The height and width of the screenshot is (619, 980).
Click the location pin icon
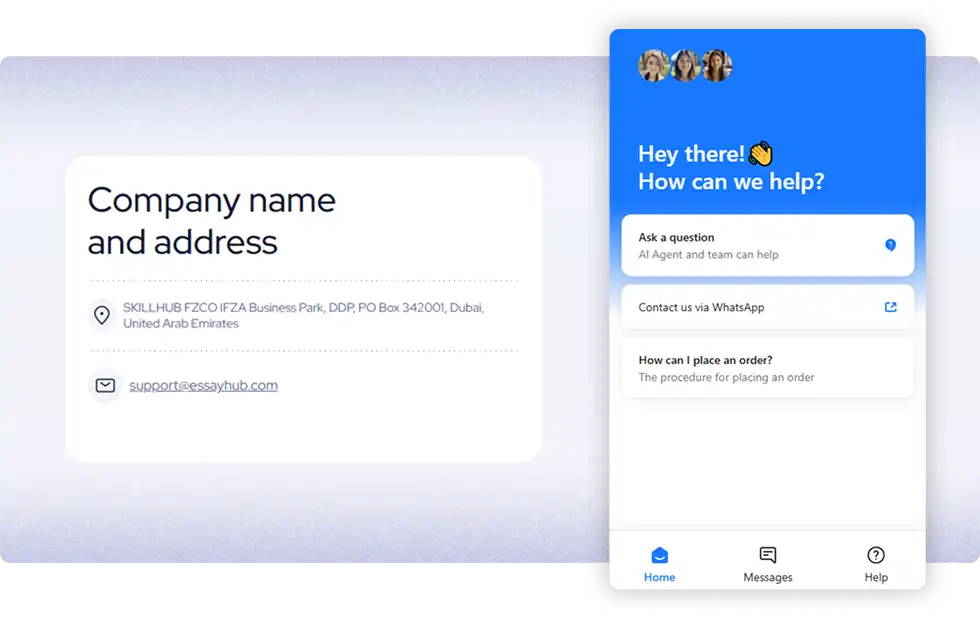pyautogui.click(x=101, y=315)
